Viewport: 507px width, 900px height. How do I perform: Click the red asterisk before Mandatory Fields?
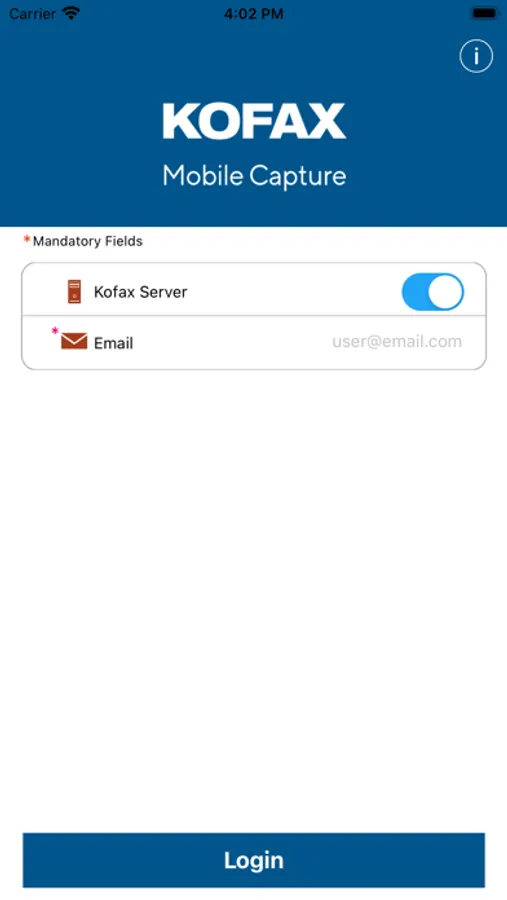(x=27, y=239)
